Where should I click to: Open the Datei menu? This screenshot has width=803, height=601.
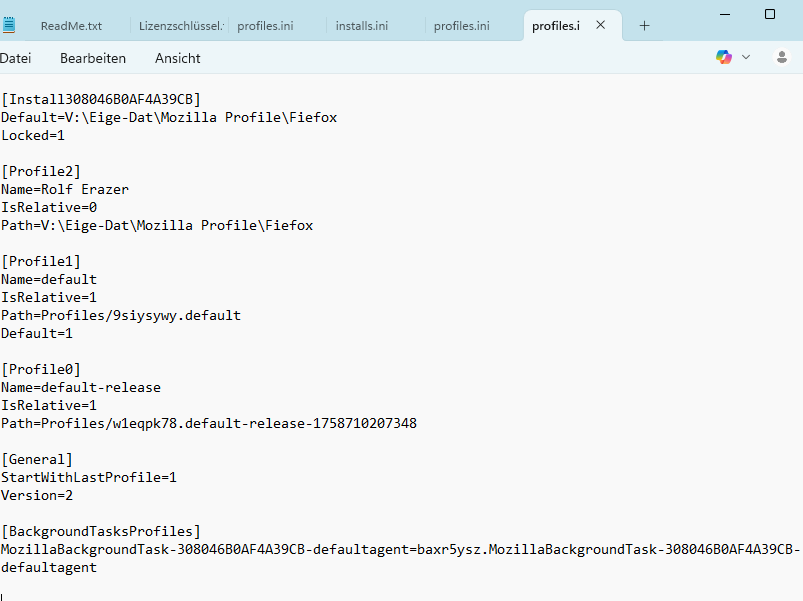pyautogui.click(x=16, y=58)
